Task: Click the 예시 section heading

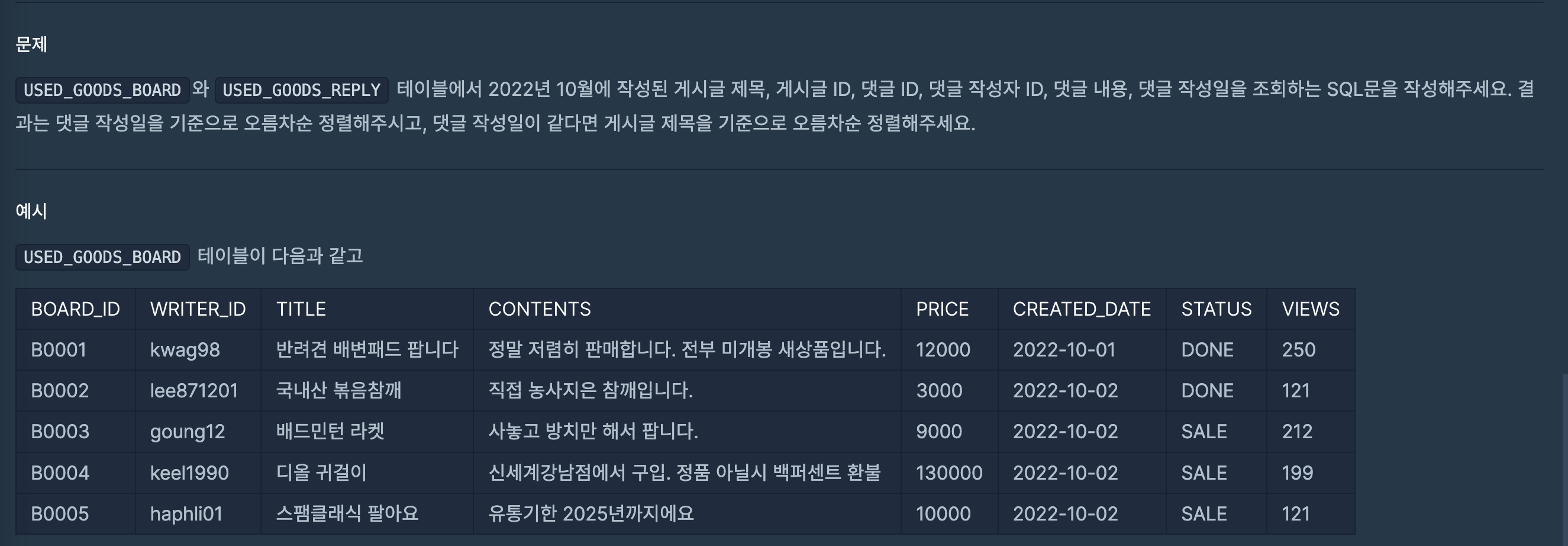Action: [31, 211]
